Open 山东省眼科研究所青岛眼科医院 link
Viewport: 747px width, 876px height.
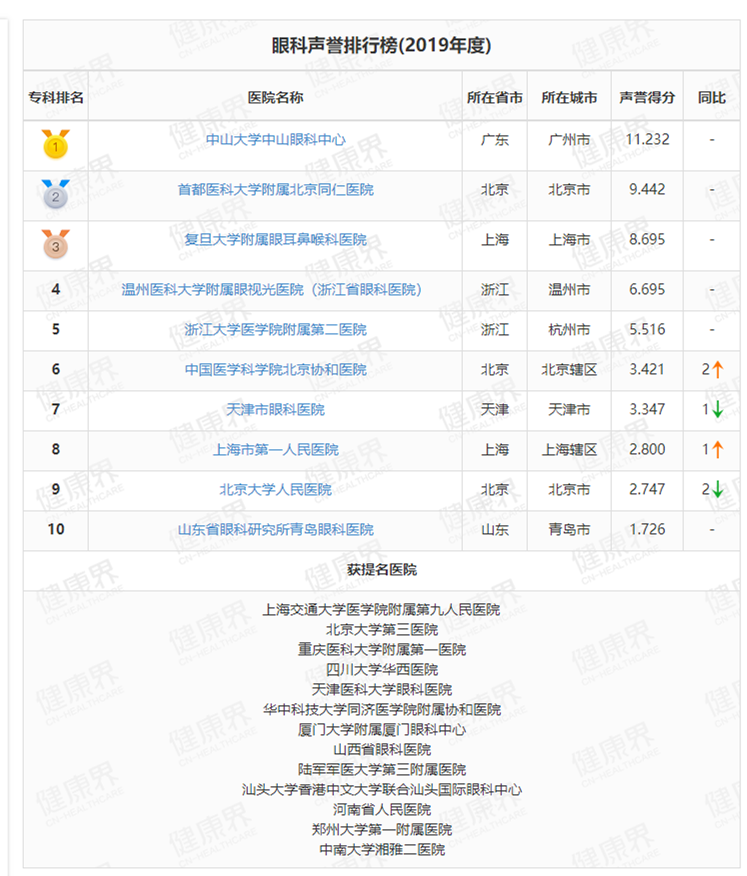tap(275, 529)
